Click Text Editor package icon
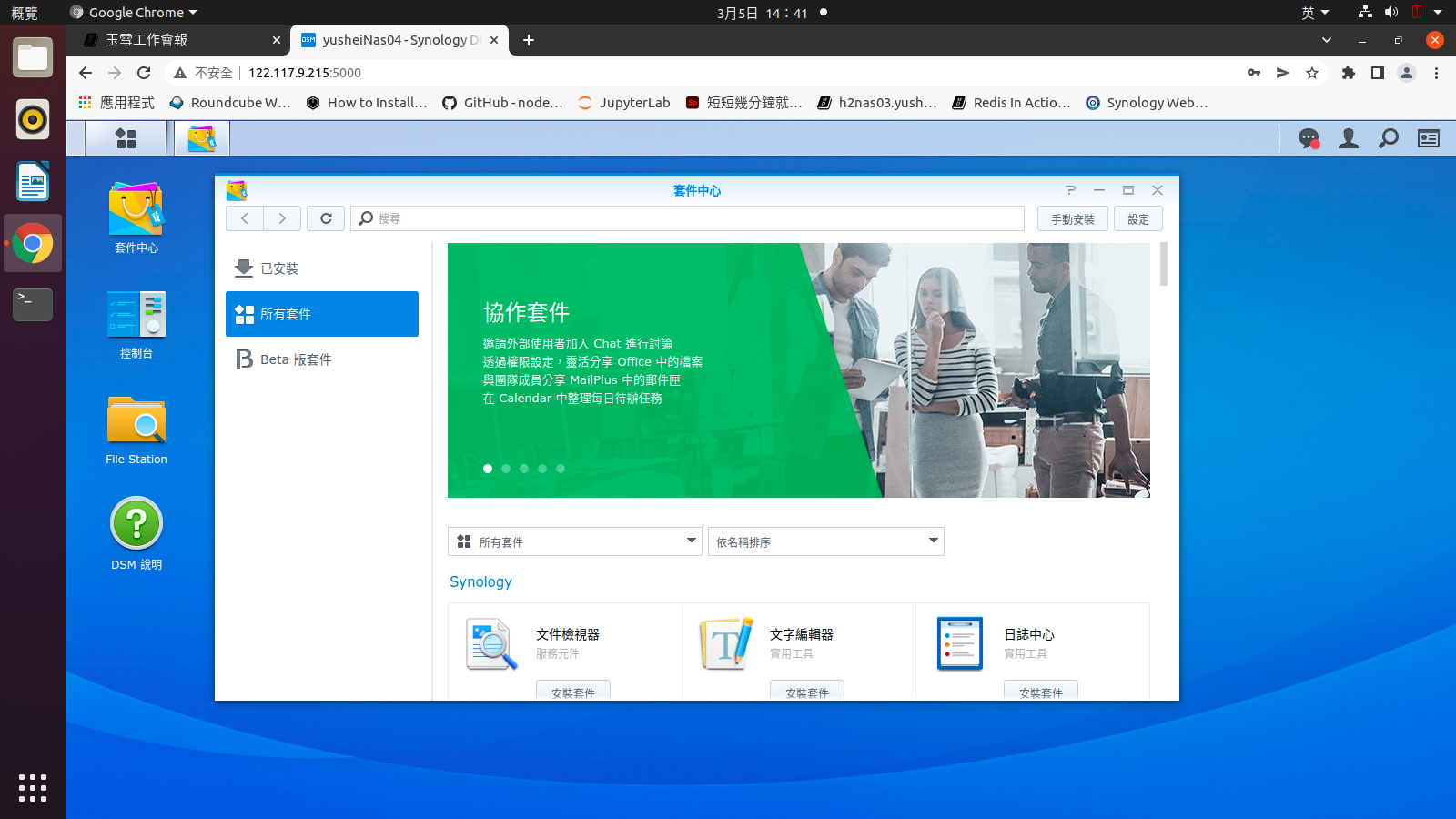Image resolution: width=1456 pixels, height=819 pixels. 726,644
